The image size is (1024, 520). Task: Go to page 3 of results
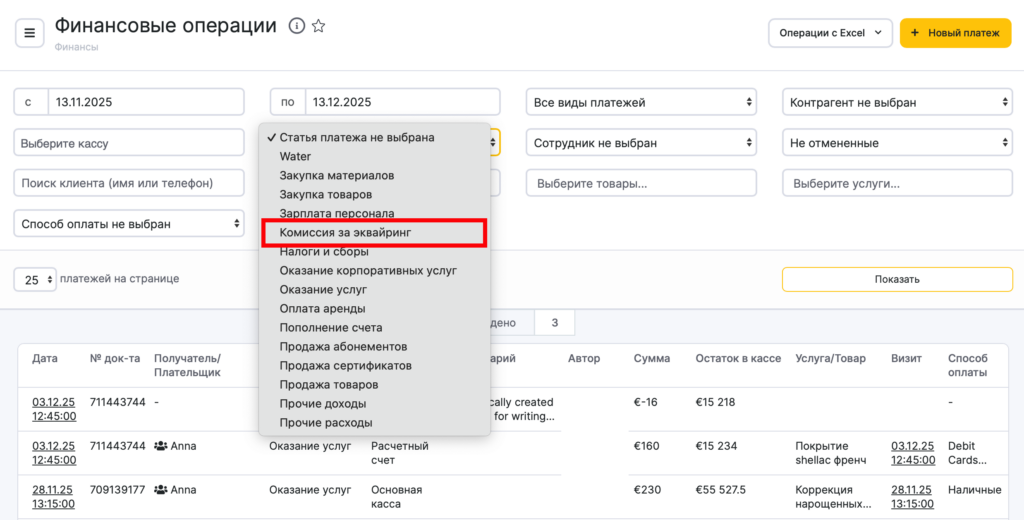point(554,322)
